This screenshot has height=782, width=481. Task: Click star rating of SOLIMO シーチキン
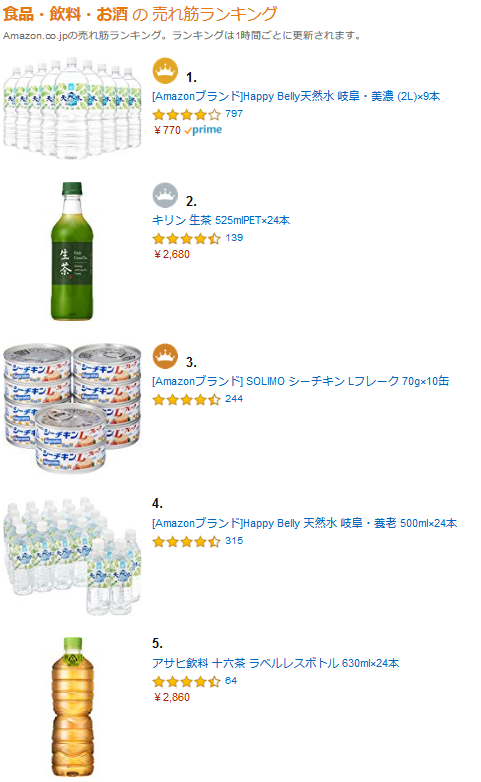point(186,399)
